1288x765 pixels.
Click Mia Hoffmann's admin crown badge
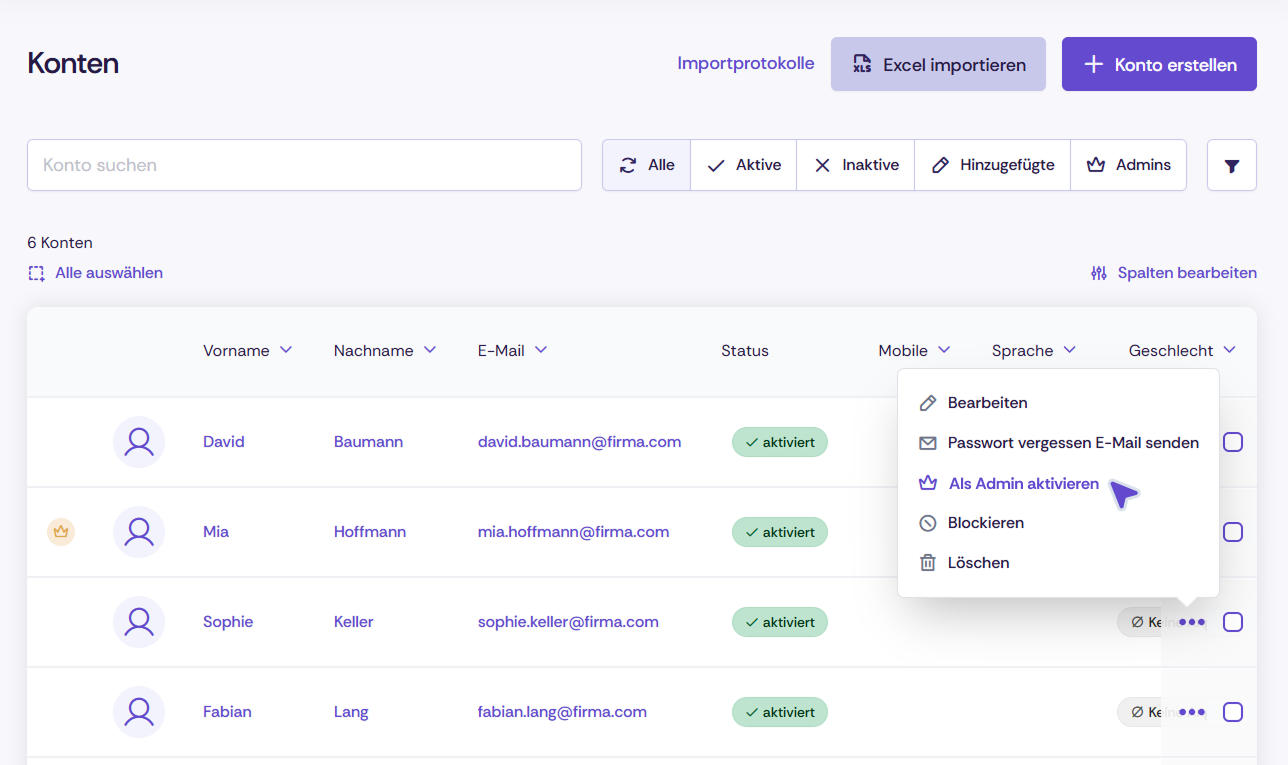[61, 532]
